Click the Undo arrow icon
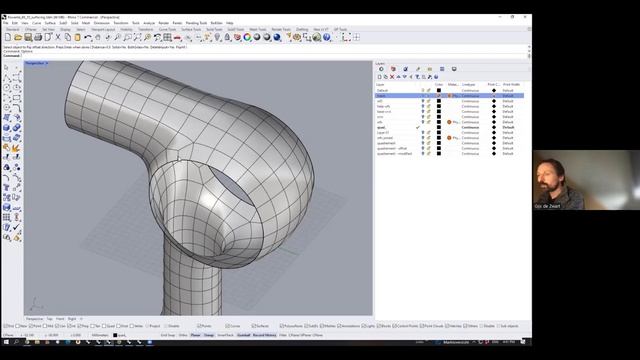Image resolution: width=640 pixels, height=360 pixels. (88, 38)
